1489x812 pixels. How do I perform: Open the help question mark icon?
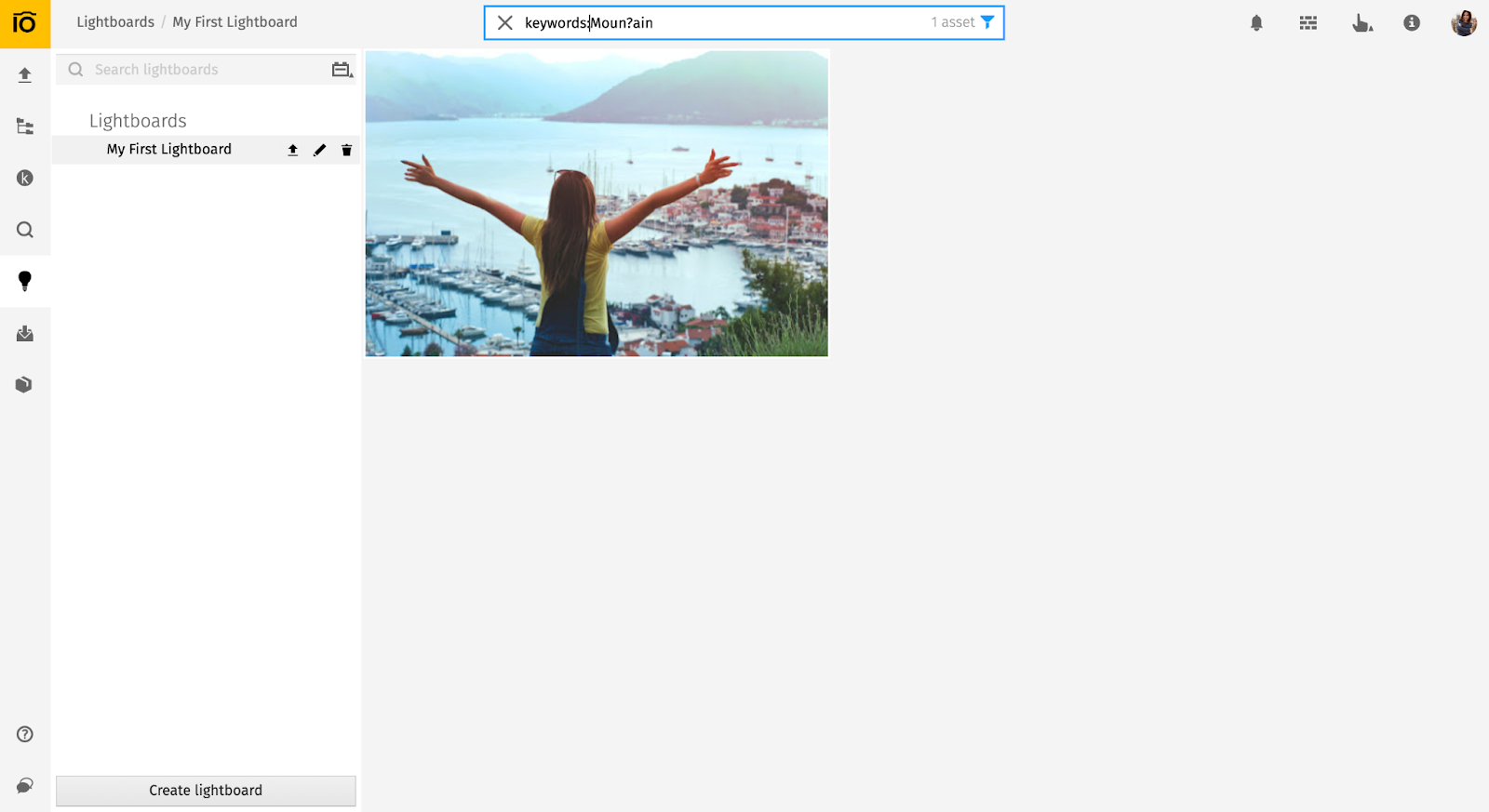coord(25,734)
